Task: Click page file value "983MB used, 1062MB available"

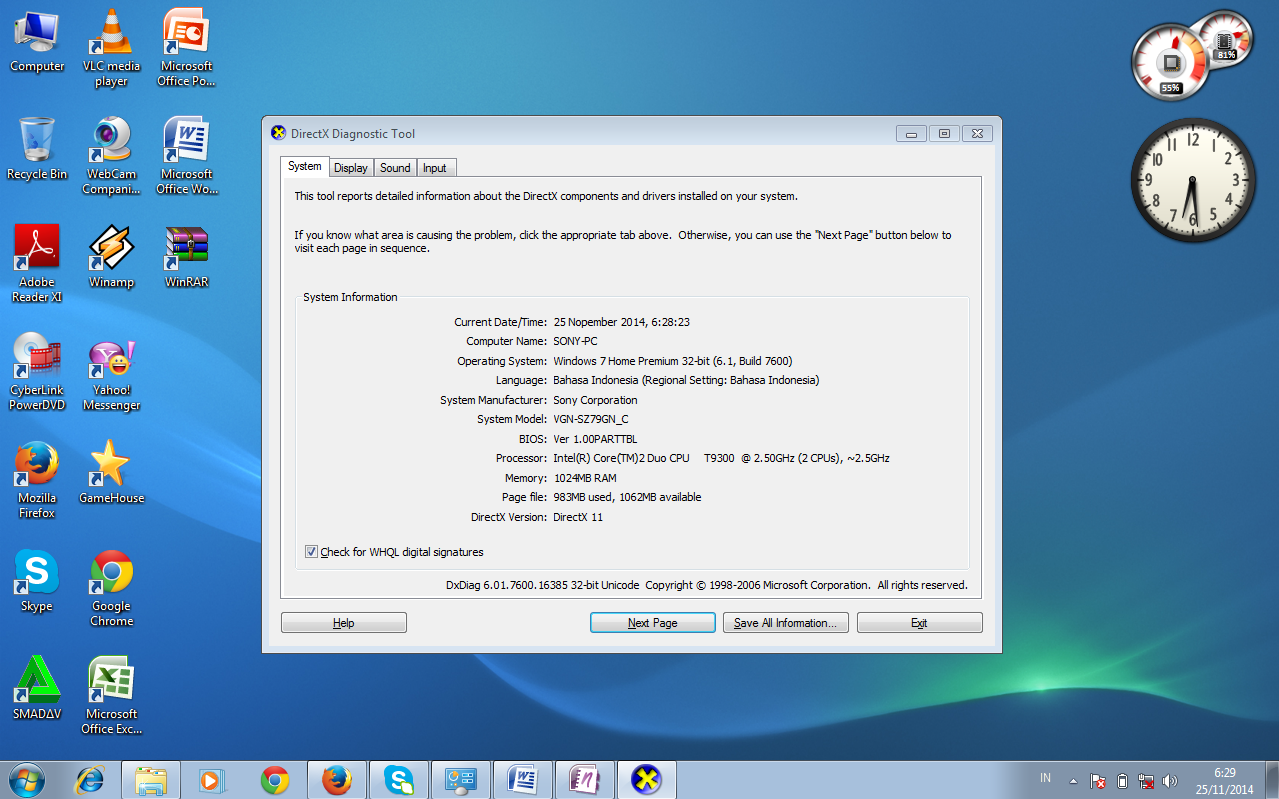Action: click(x=627, y=498)
